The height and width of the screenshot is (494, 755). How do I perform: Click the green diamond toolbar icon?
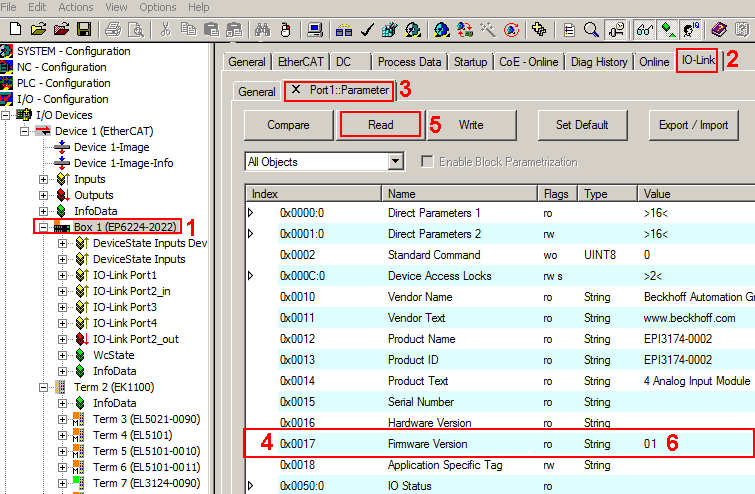coord(668,30)
